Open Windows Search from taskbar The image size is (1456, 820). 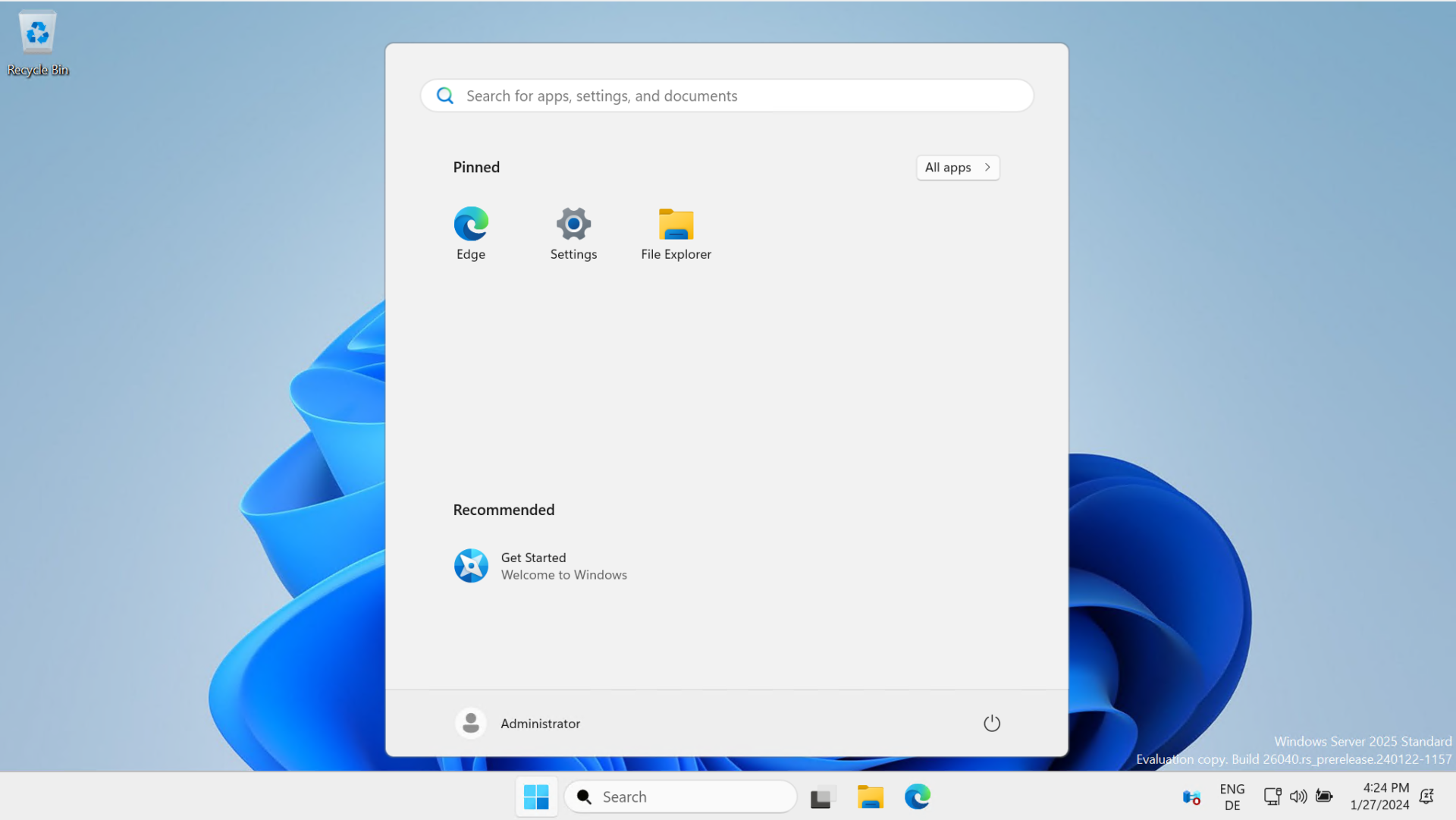tap(680, 796)
